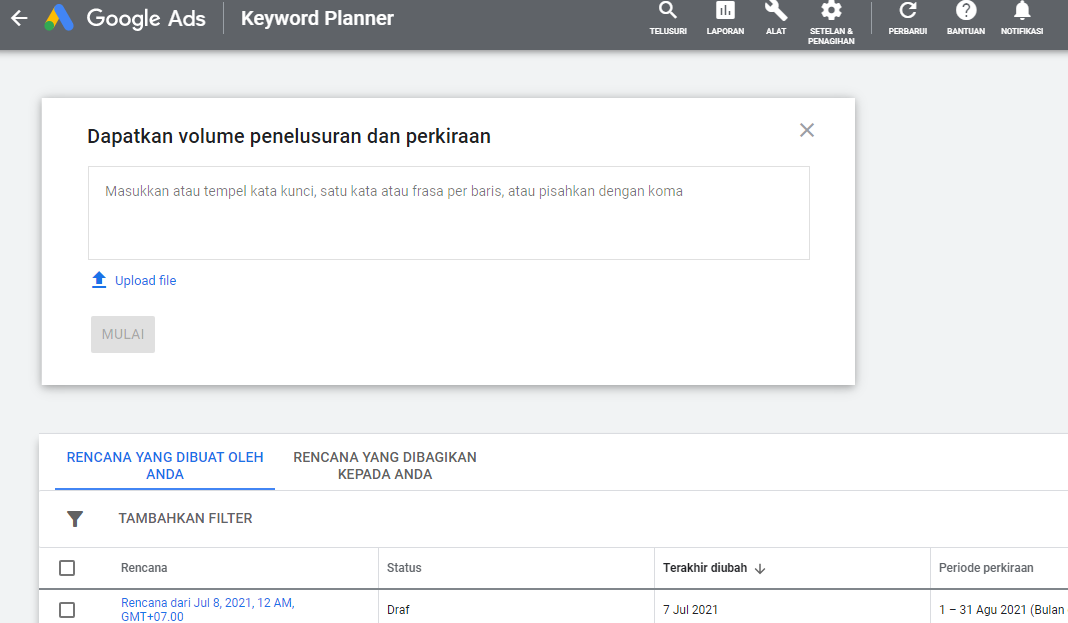Viewport: 1068px width, 623px height.
Task: Open plan Rencana dari Jul 8, 2021 link
Action: [207, 609]
